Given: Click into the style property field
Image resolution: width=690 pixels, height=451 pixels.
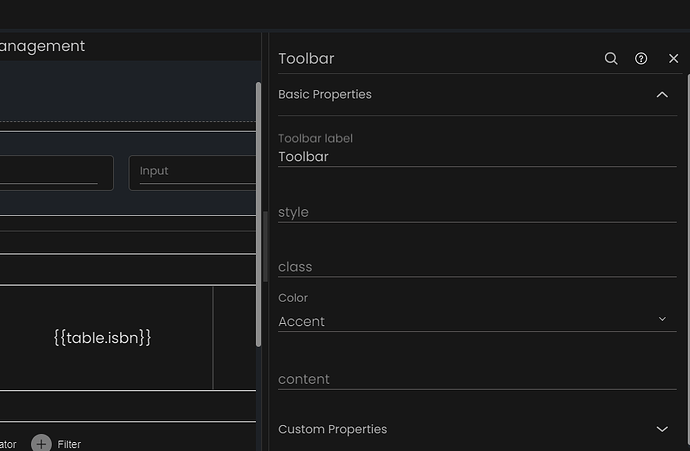Looking at the screenshot, I should [477, 213].
